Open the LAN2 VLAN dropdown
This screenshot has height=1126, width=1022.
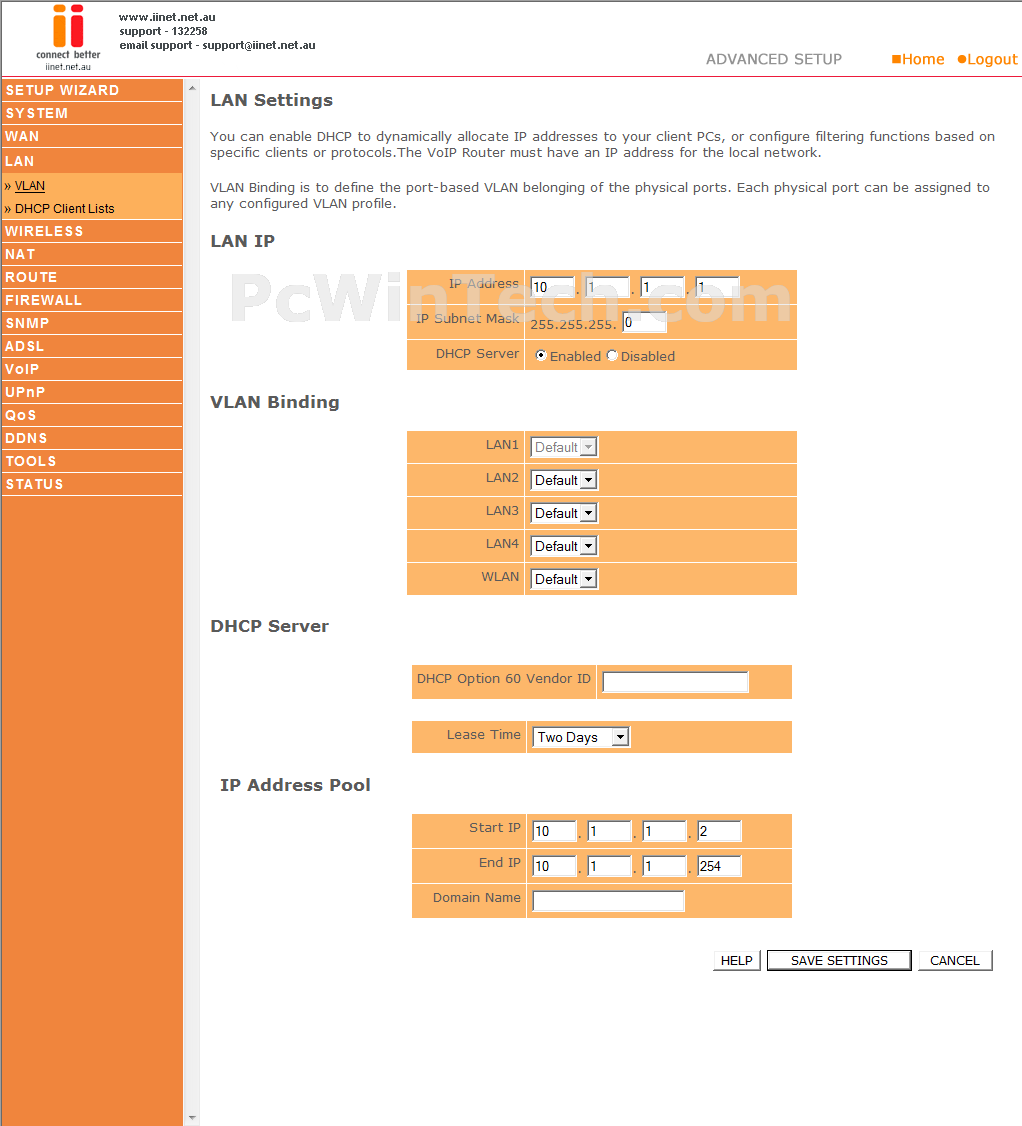click(564, 480)
